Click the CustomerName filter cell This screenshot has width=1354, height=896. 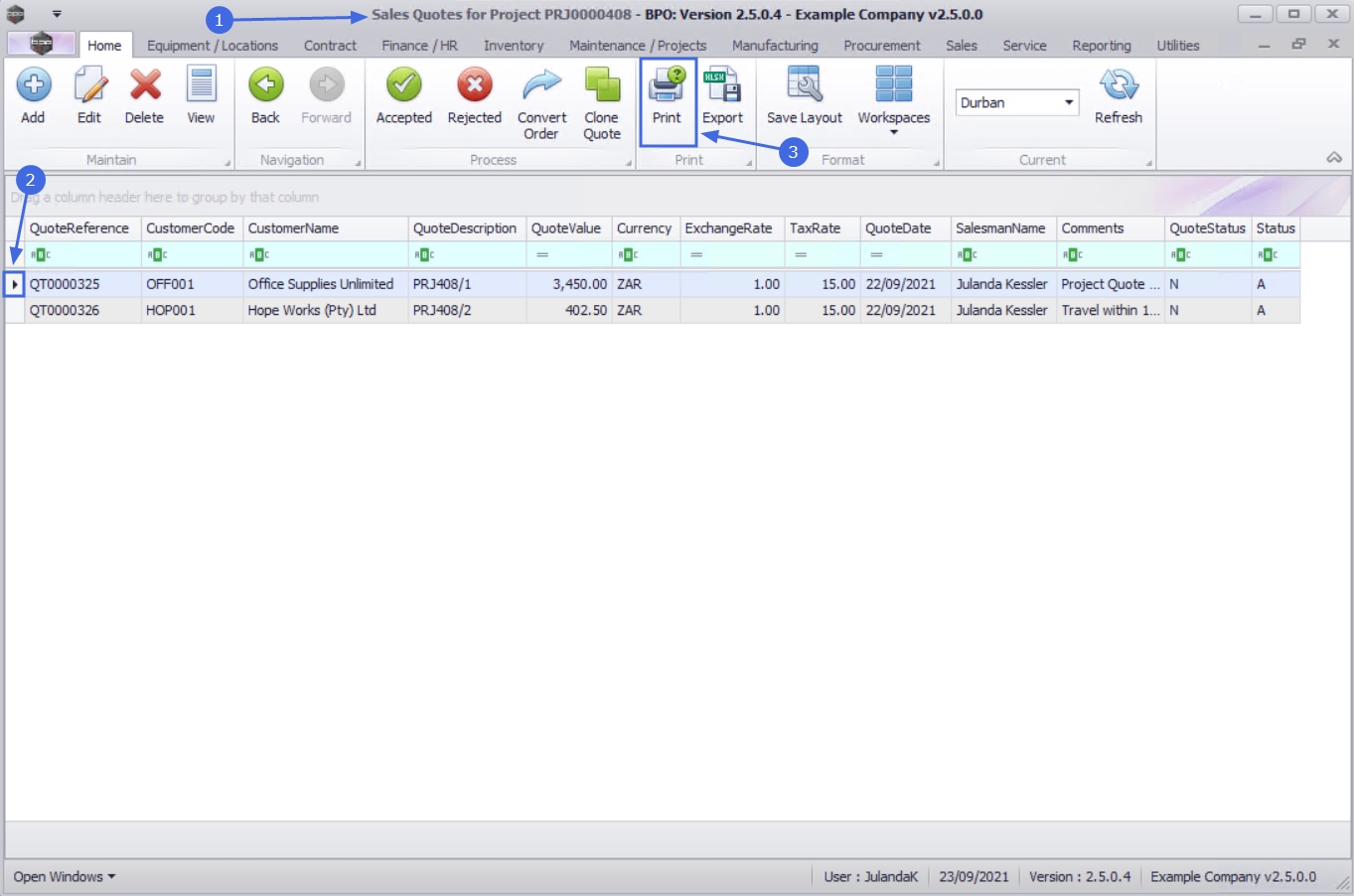tap(326, 255)
